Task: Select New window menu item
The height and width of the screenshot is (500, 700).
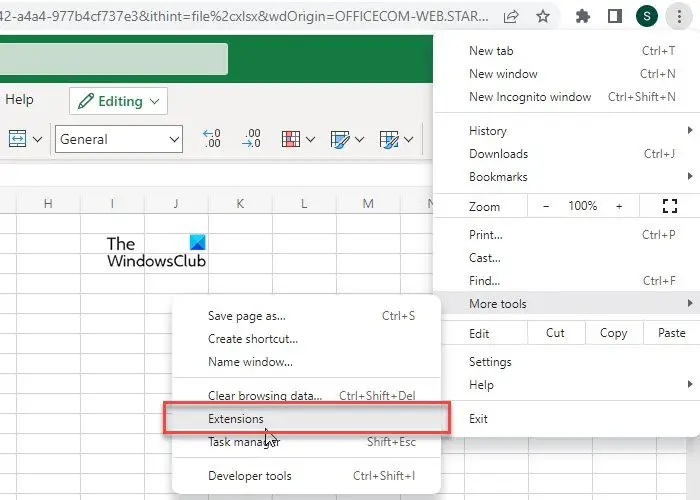Action: [567, 74]
